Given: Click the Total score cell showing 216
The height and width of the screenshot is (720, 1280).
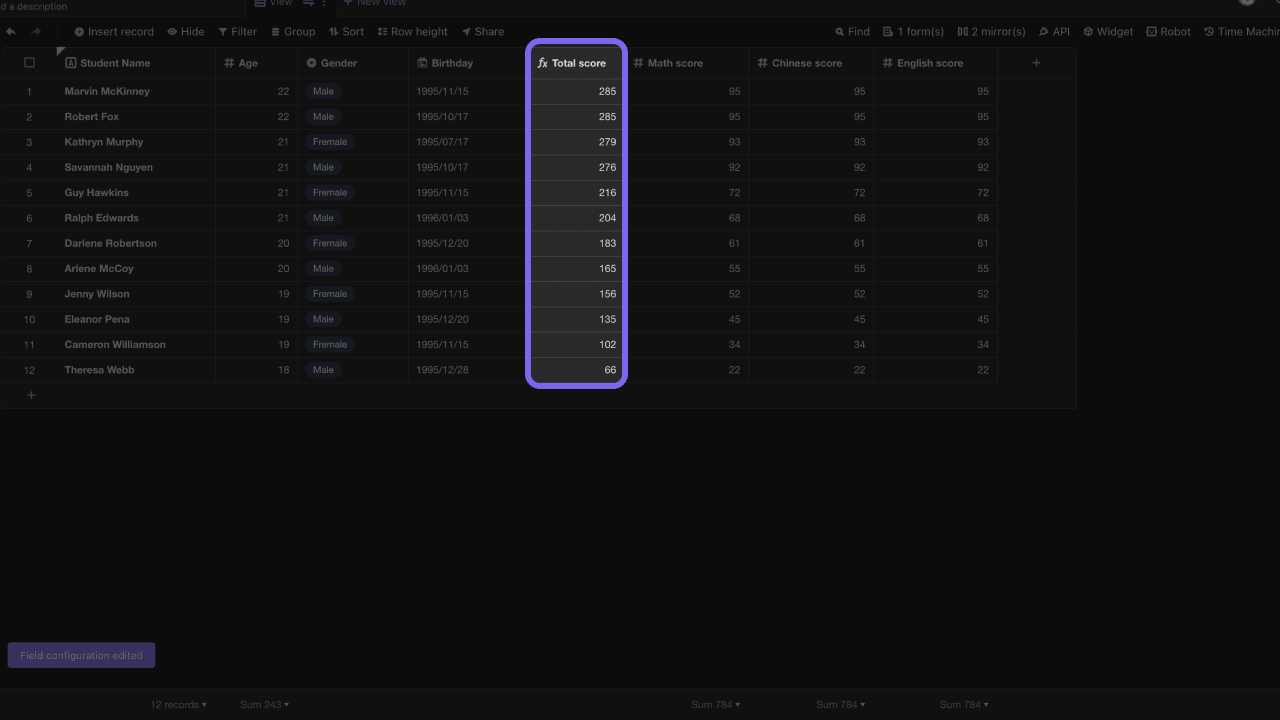Looking at the screenshot, I should 576,193.
